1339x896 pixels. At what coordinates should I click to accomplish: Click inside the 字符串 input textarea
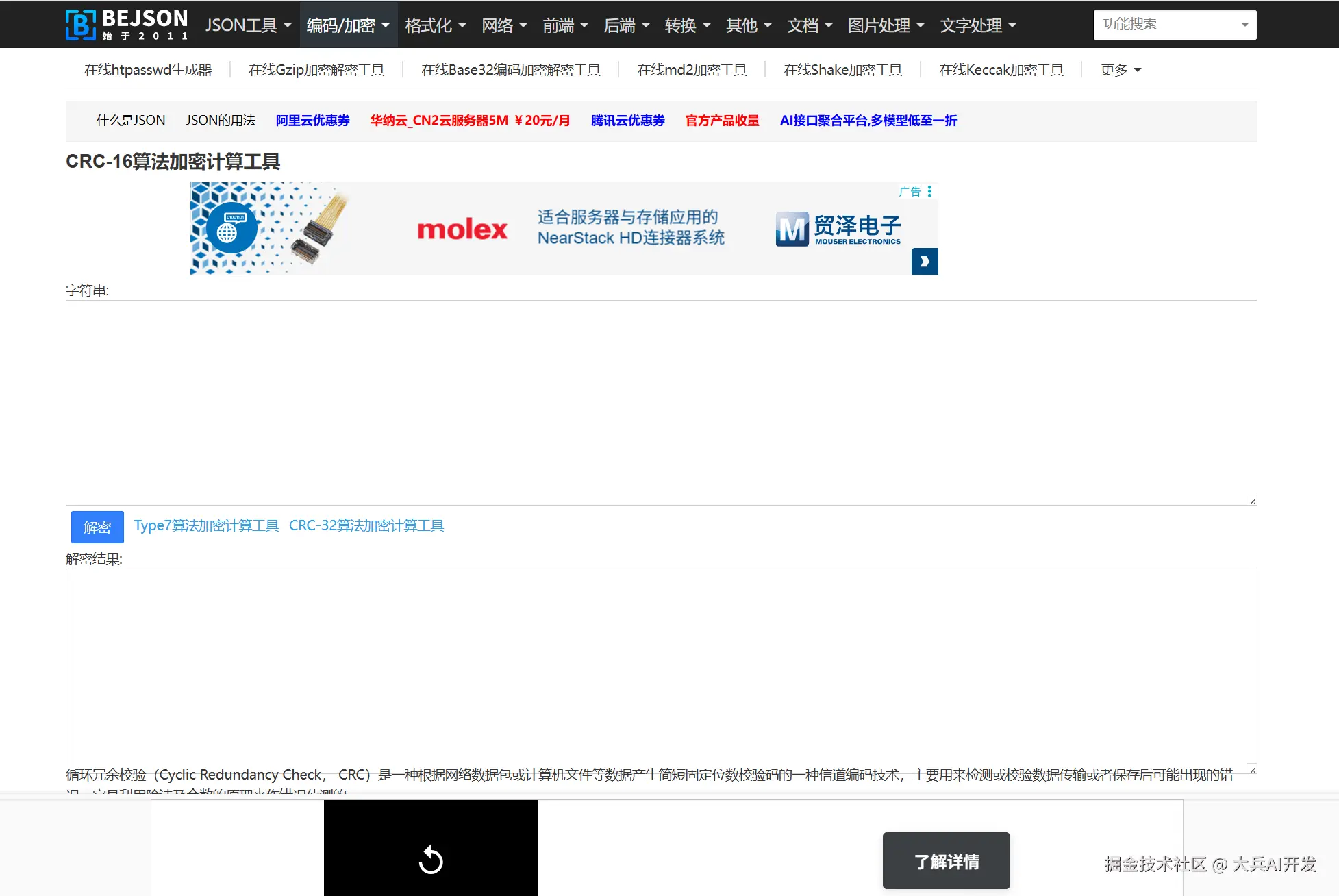(x=661, y=403)
